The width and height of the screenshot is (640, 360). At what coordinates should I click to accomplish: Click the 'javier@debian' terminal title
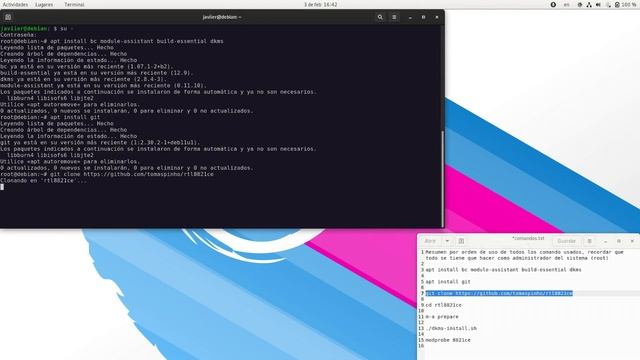click(222, 17)
